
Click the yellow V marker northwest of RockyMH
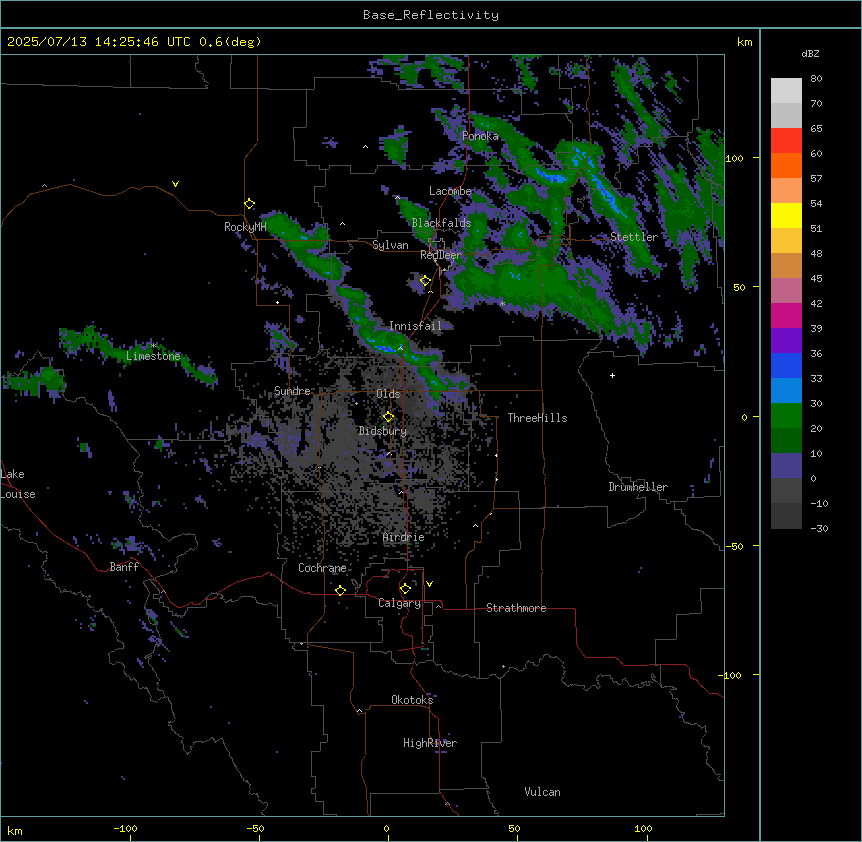(x=175, y=184)
